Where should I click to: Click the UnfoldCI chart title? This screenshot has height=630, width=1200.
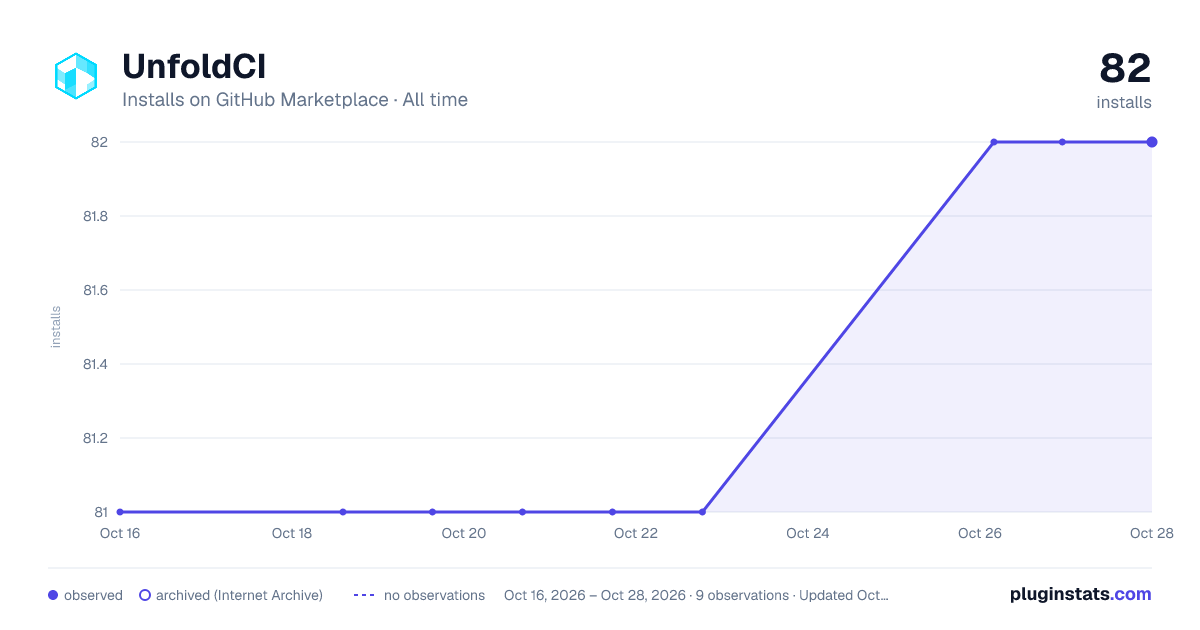[193, 66]
